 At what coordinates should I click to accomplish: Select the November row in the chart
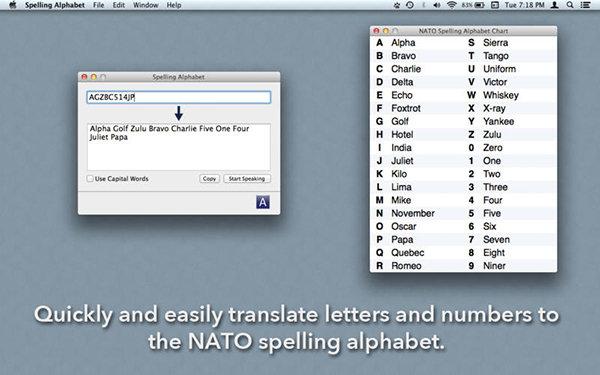click(x=417, y=213)
